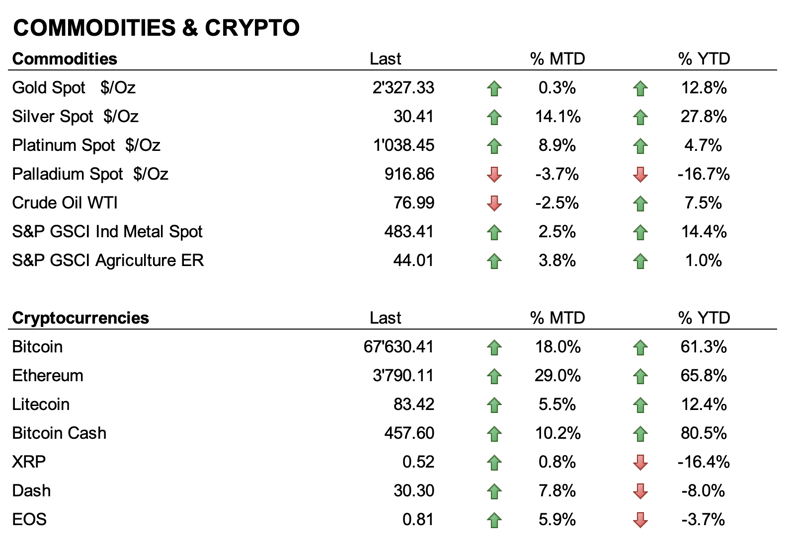Click the green YTD arrow for Bitcoin Cash

(x=641, y=434)
